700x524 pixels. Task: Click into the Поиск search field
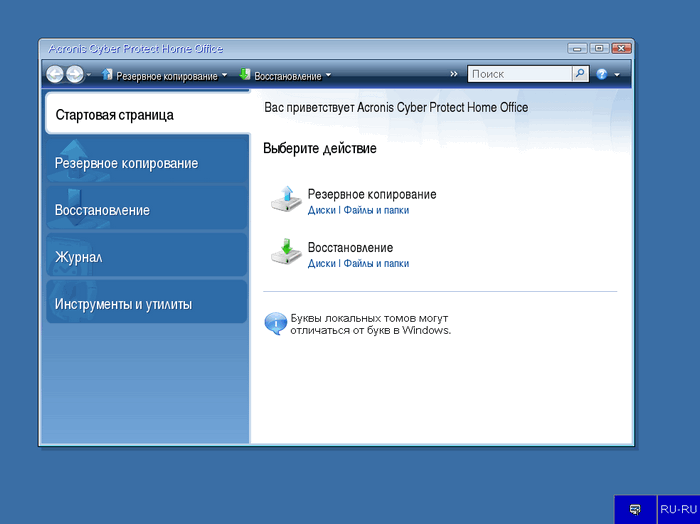[x=520, y=74]
